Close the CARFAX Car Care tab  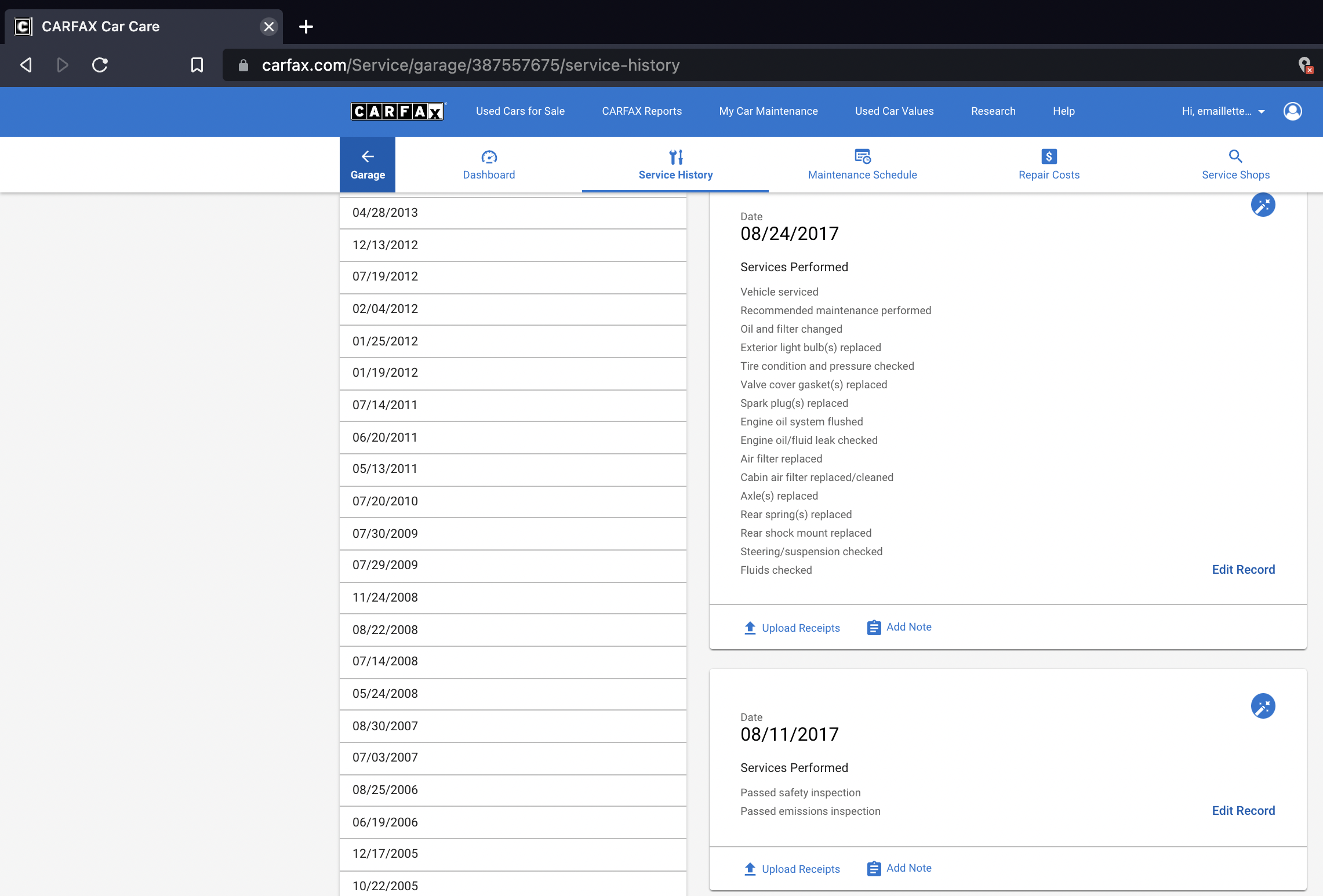coord(268,27)
